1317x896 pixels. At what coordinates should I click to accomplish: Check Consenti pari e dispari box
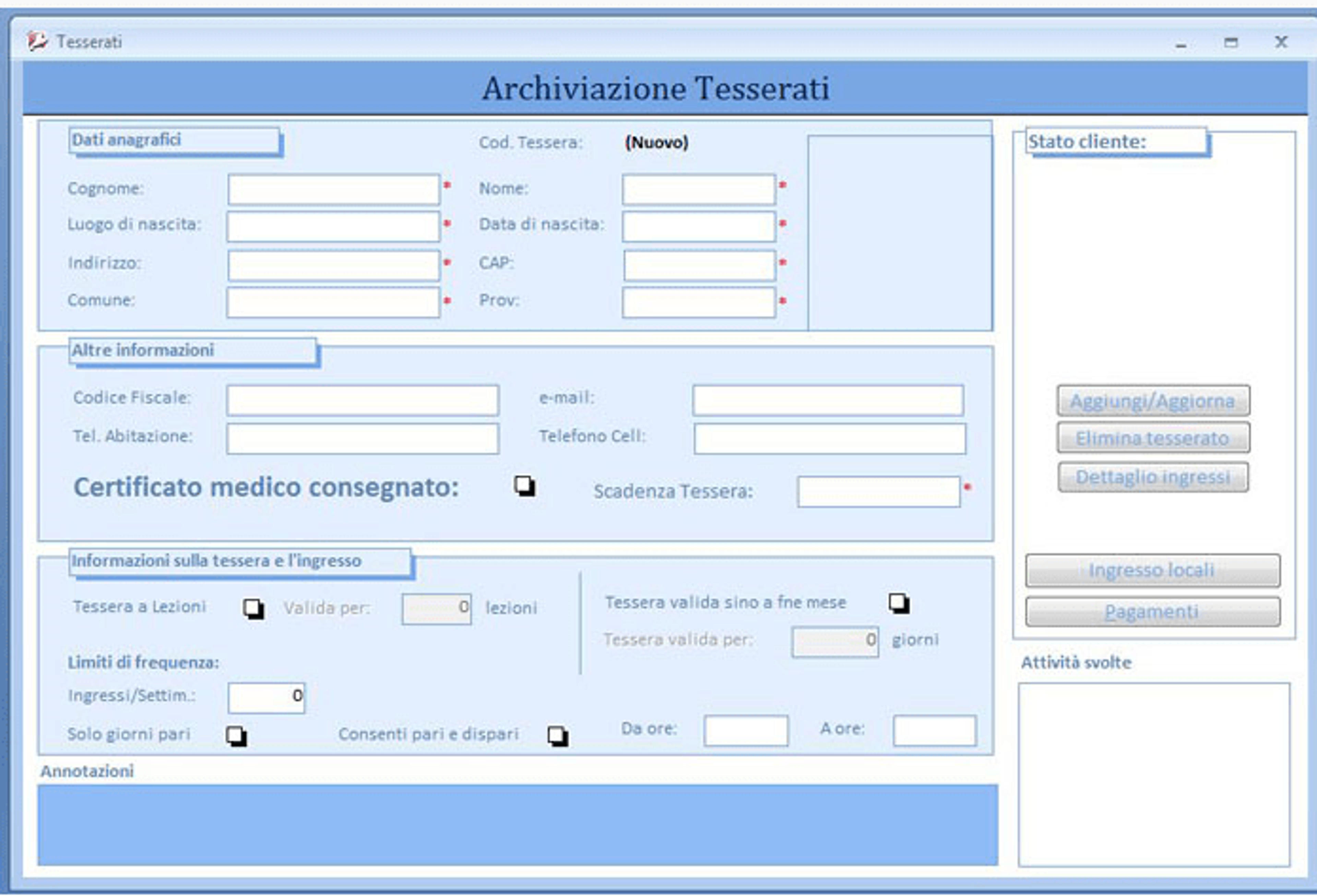click(x=558, y=736)
